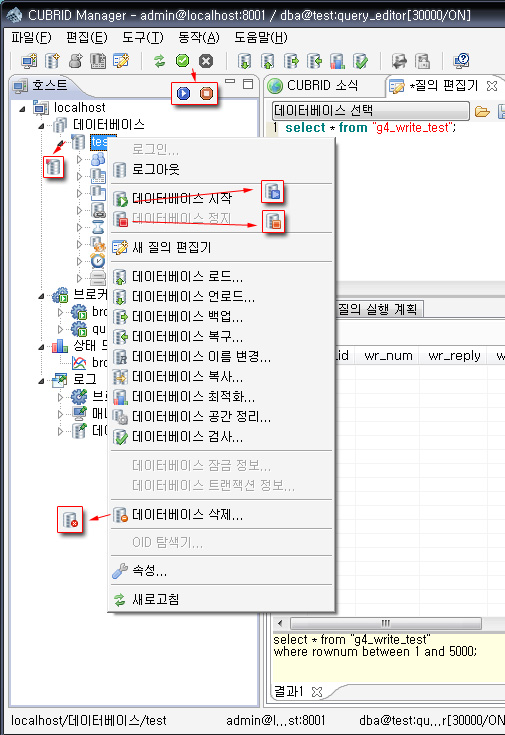Choose 데이터베이스 최적화... menu entry
Viewport: 505px width, 735px height.
click(221, 397)
